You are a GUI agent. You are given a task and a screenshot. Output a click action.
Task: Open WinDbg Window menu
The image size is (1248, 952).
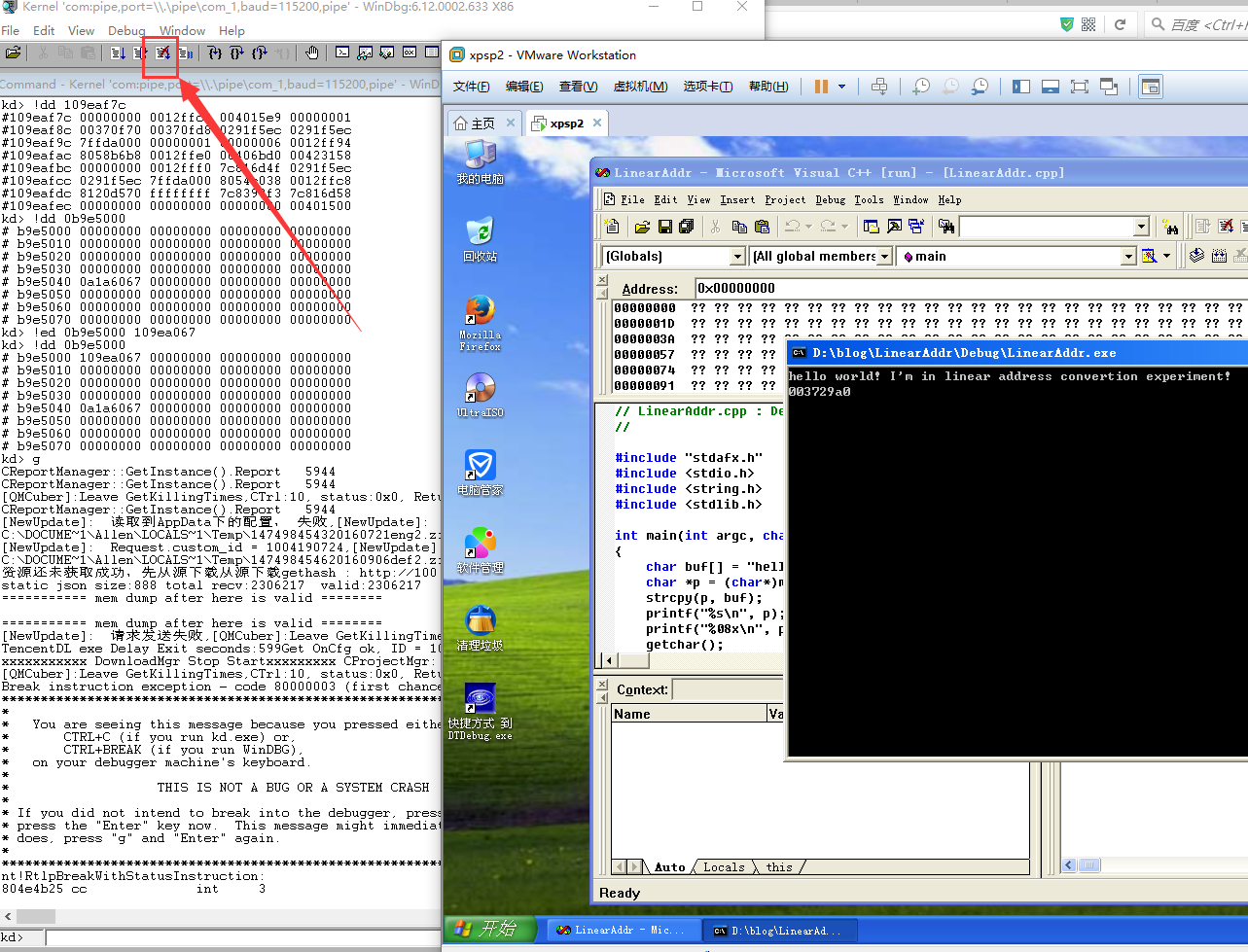click(182, 31)
